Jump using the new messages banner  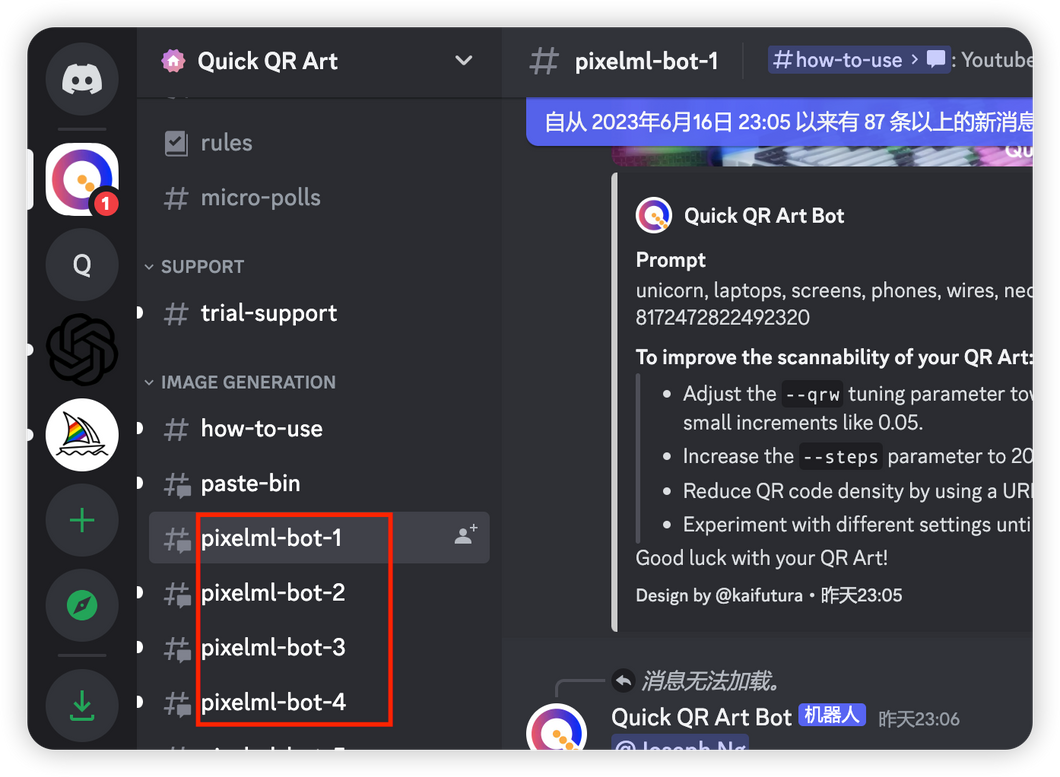click(779, 122)
